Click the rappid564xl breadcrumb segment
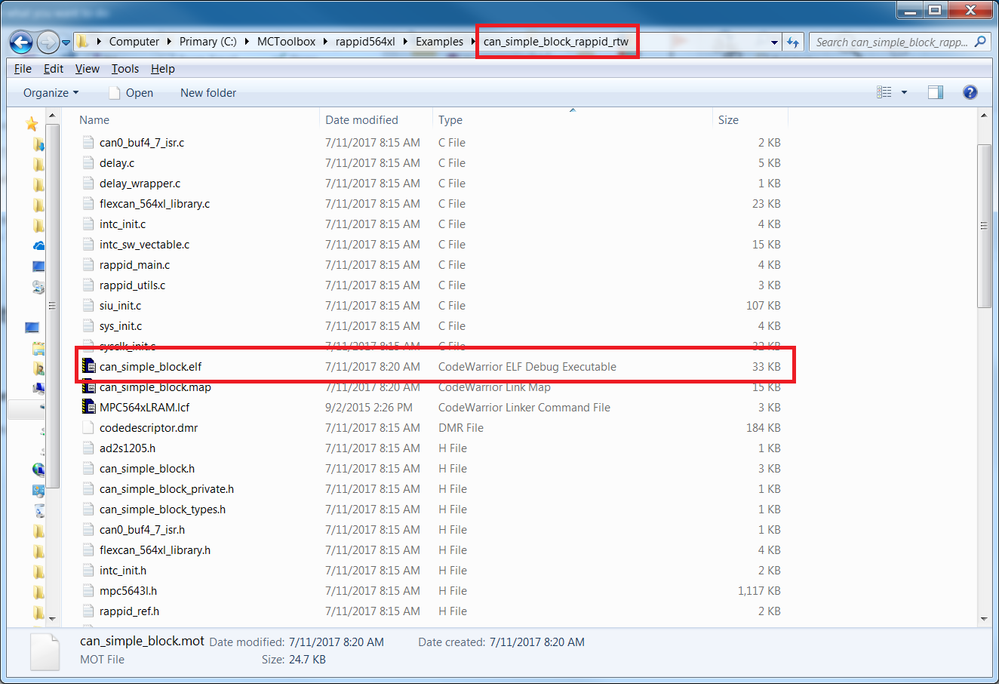This screenshot has height=684, width=999. point(365,42)
